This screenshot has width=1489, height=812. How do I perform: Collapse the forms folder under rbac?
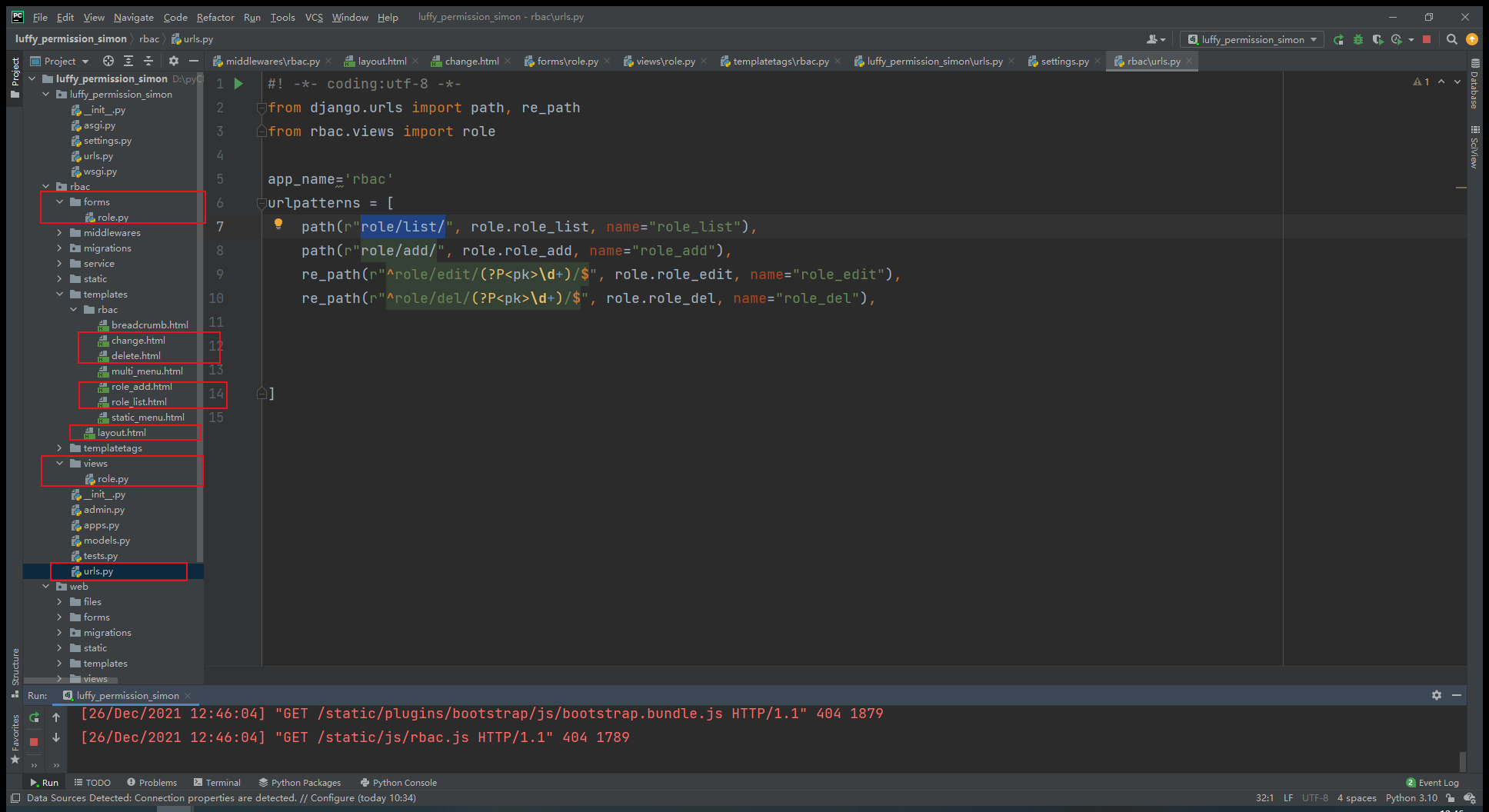click(60, 201)
